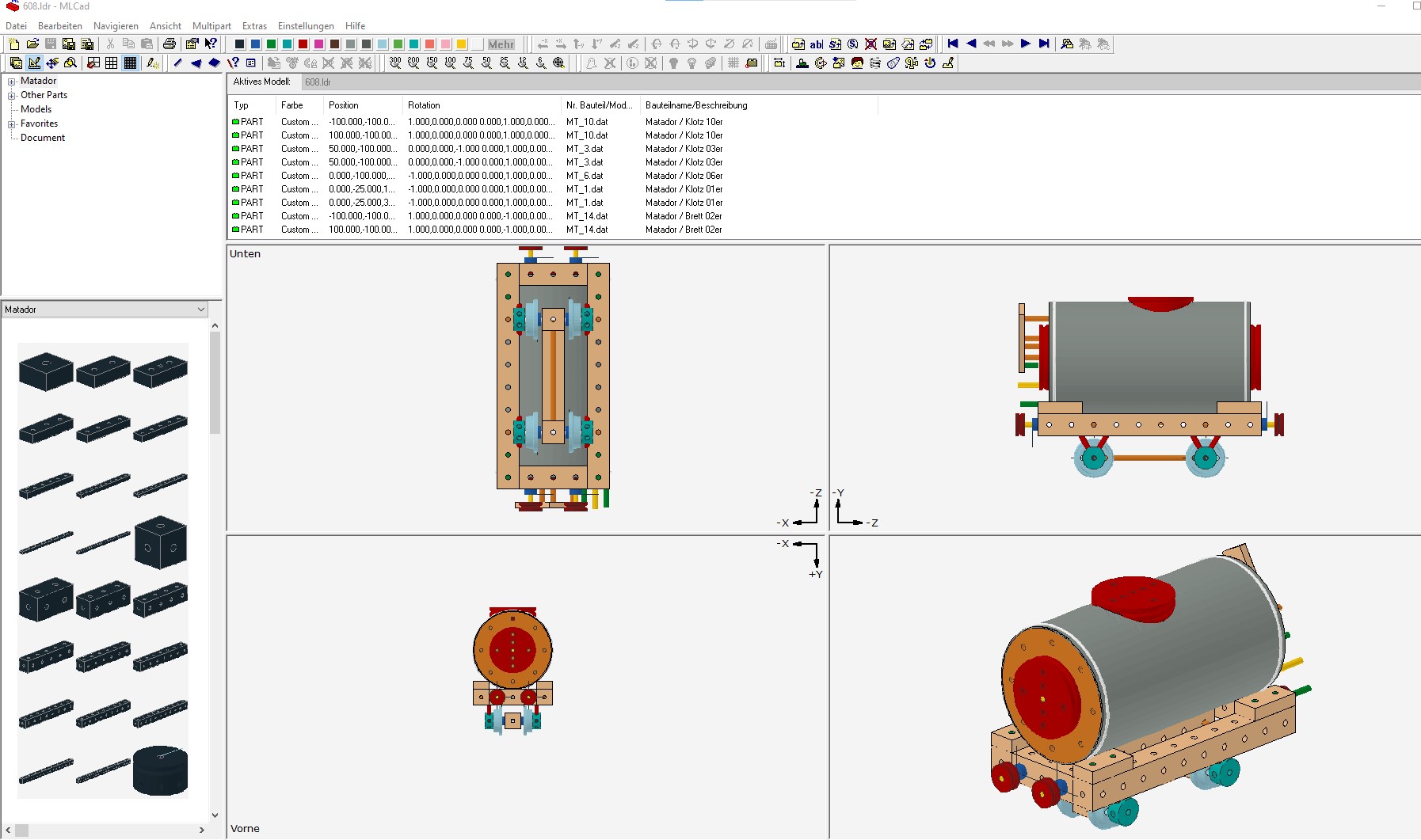The height and width of the screenshot is (840, 1421).
Task: Create a new file with the New icon
Action: (x=14, y=44)
